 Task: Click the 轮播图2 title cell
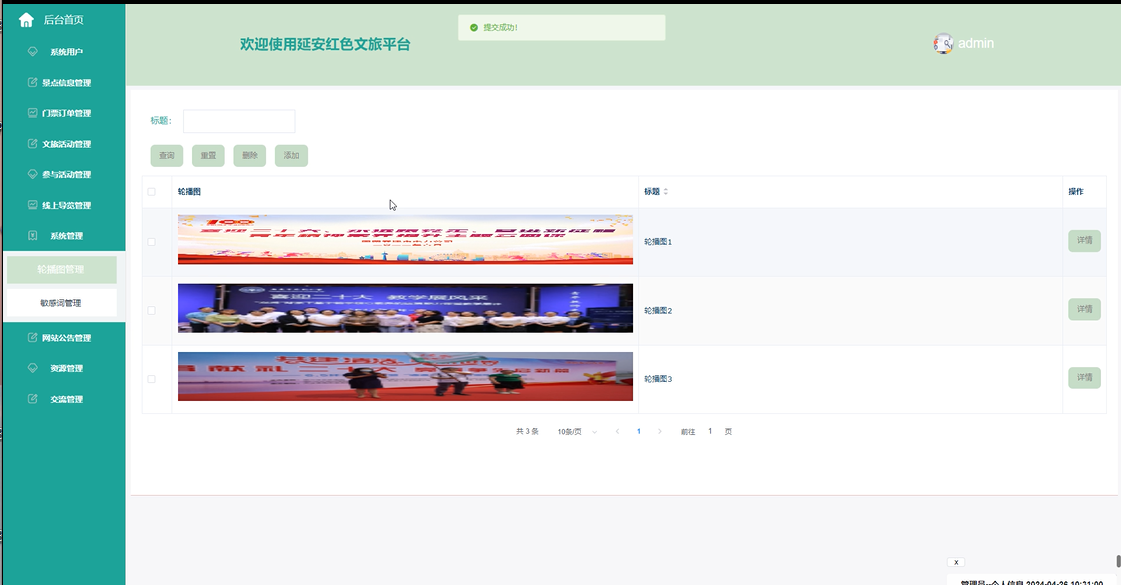(658, 310)
